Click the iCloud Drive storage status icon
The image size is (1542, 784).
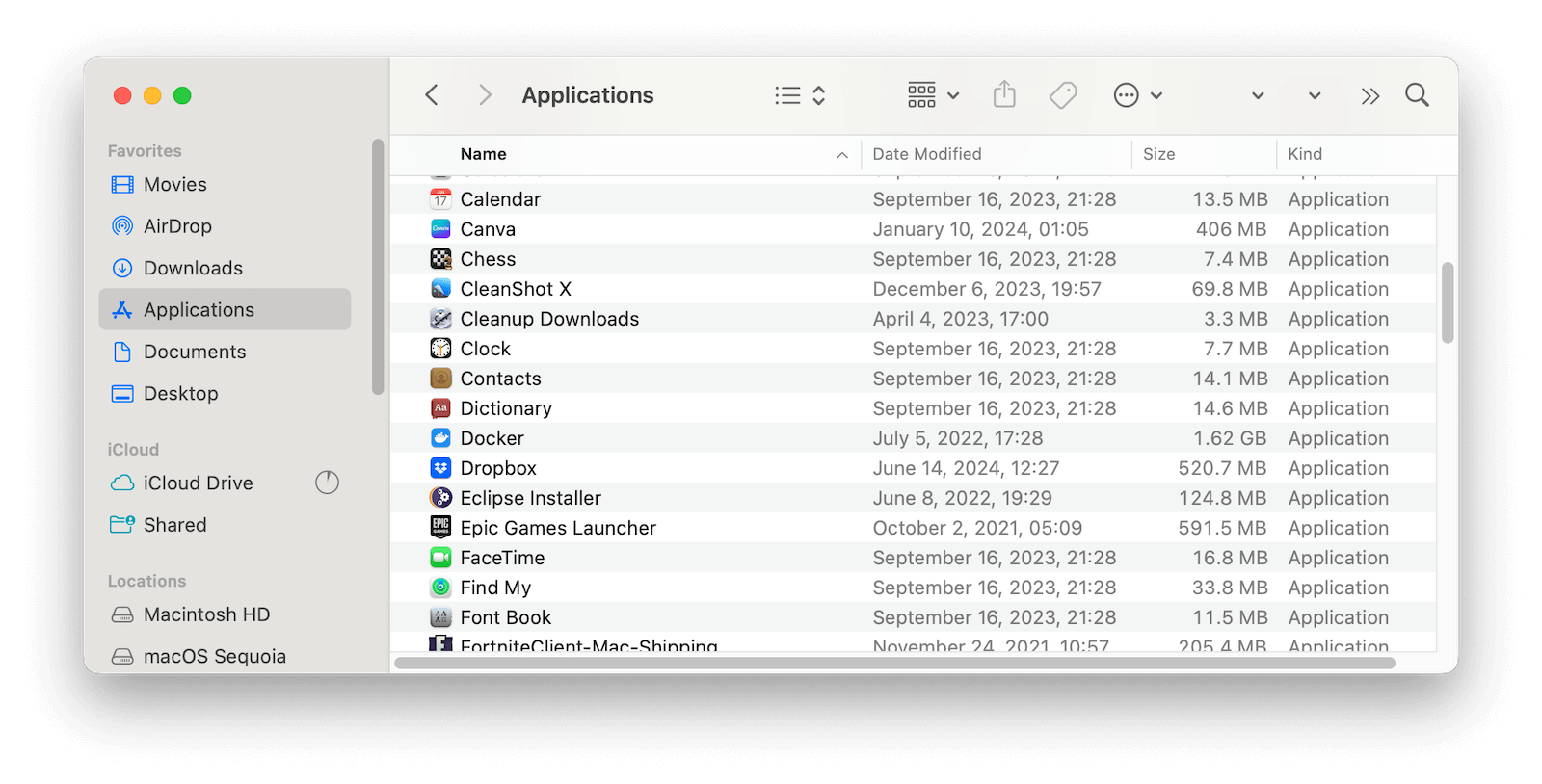coord(328,483)
